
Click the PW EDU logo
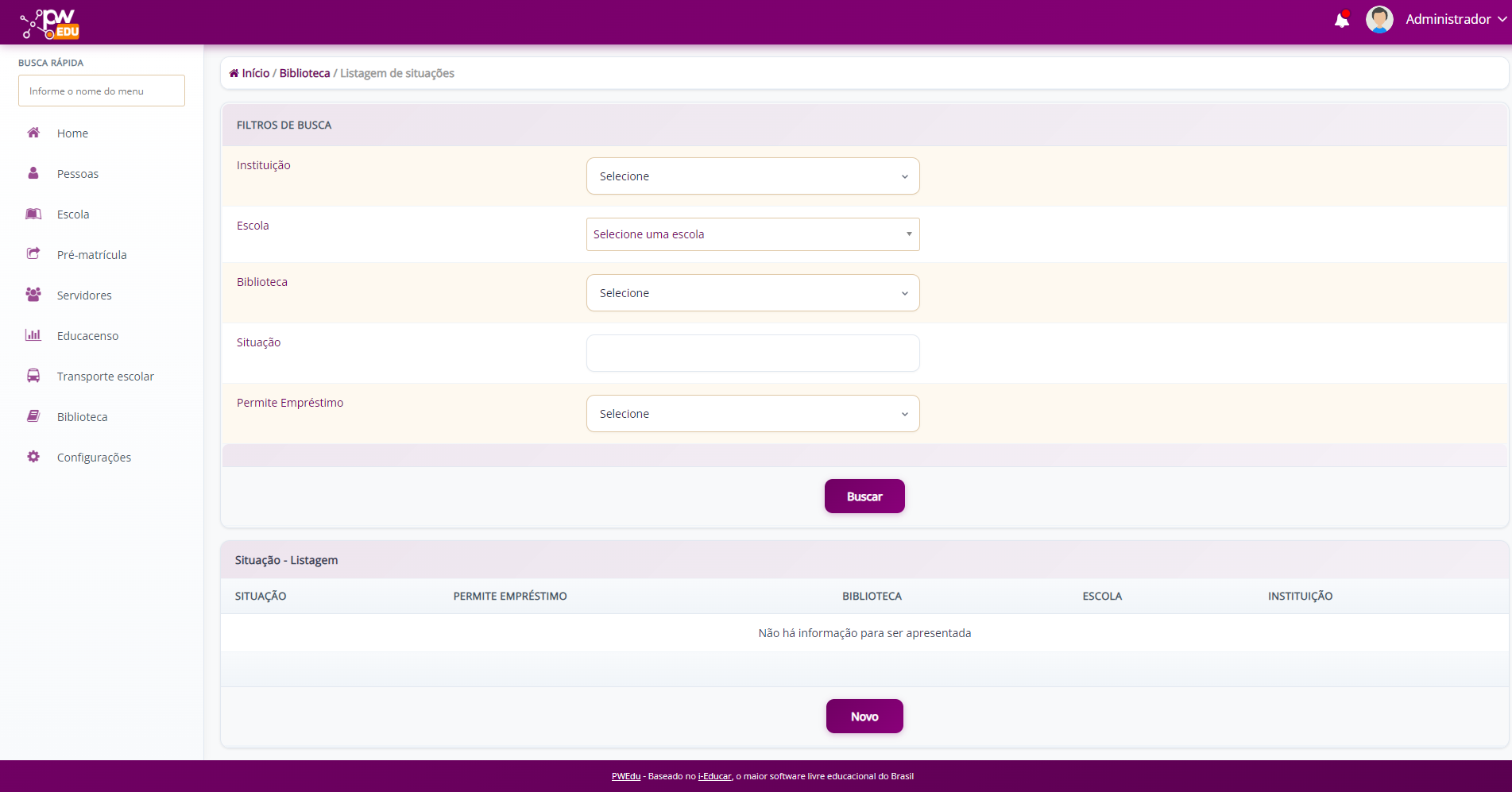[51, 23]
